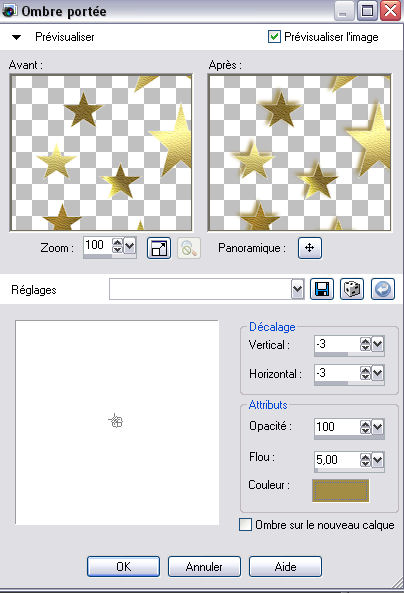Randomize parameters with the dice icon
Image resolution: width=404 pixels, height=593 pixels.
click(x=352, y=289)
